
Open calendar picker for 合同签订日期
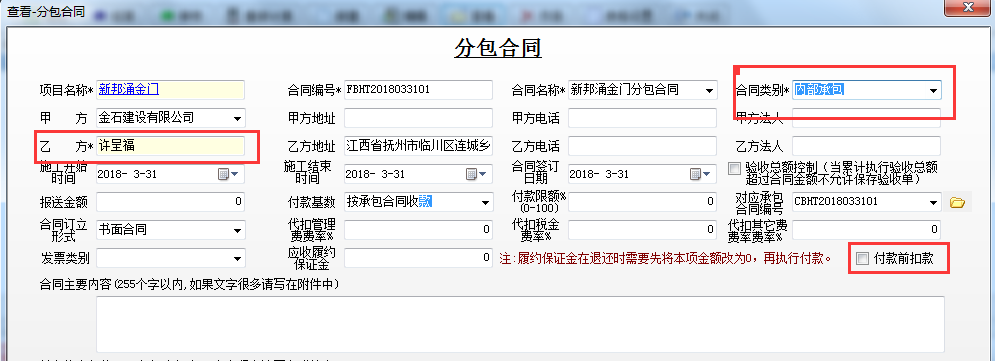[x=701, y=174]
